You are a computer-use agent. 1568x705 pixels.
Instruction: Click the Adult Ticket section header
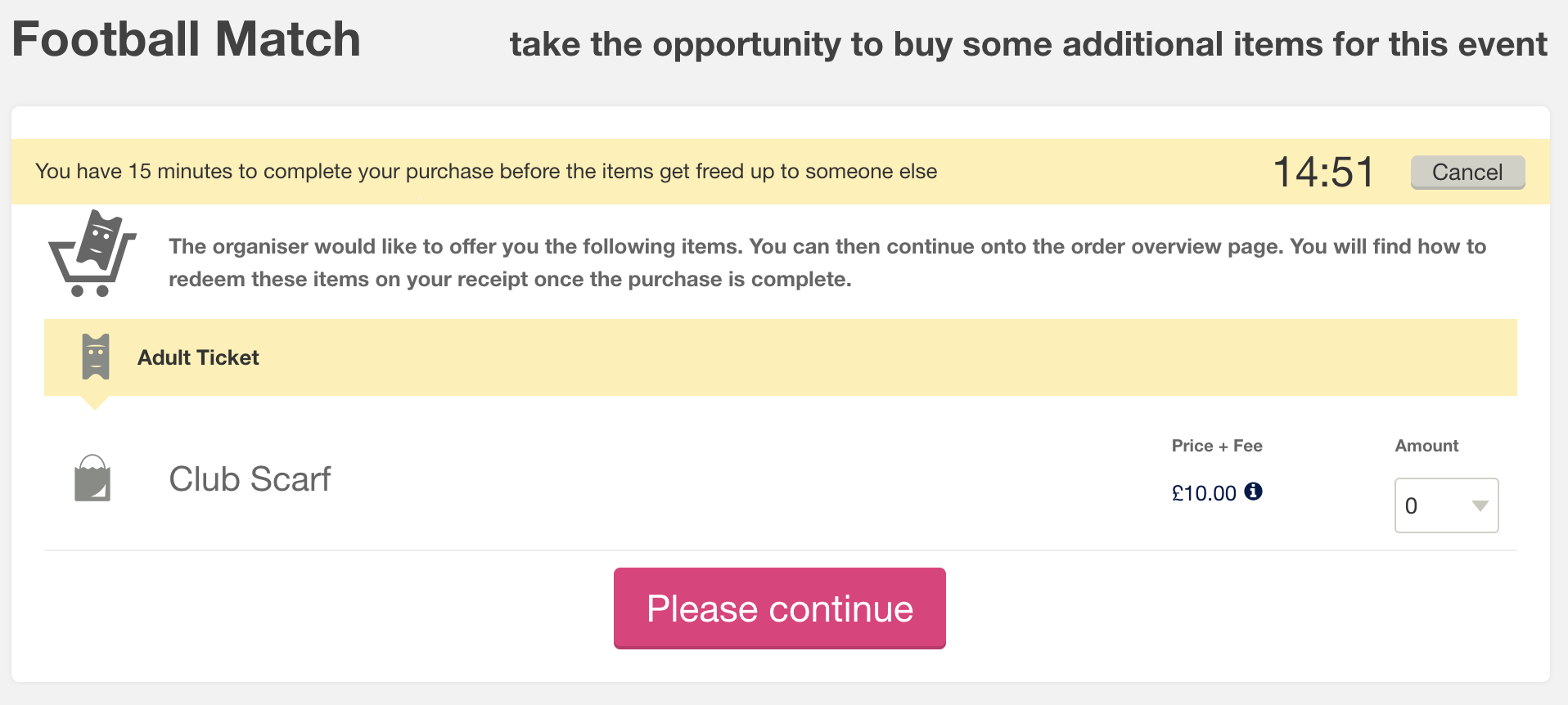pos(780,357)
